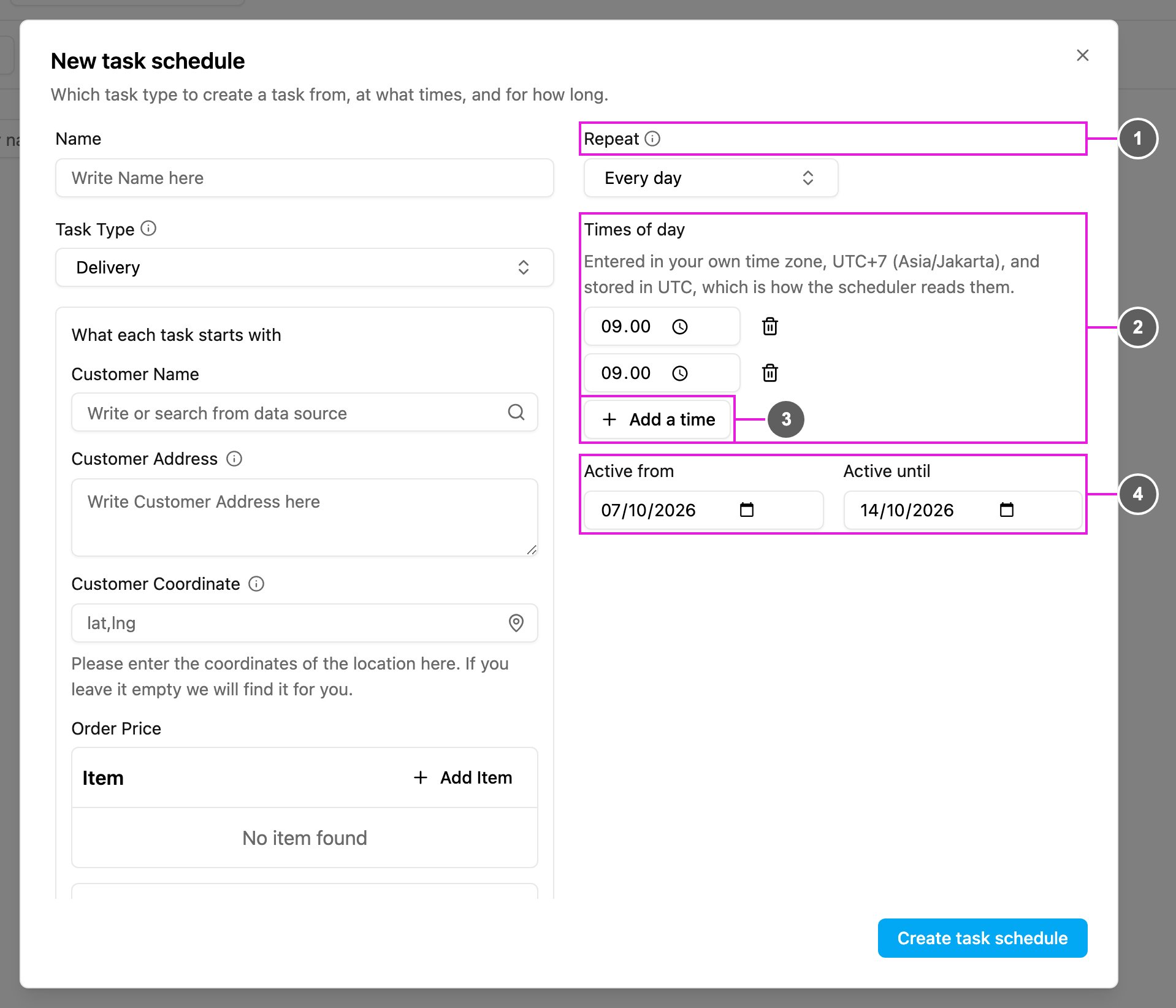Click 'No item found' text
The image size is (1176, 1008).
click(x=305, y=838)
